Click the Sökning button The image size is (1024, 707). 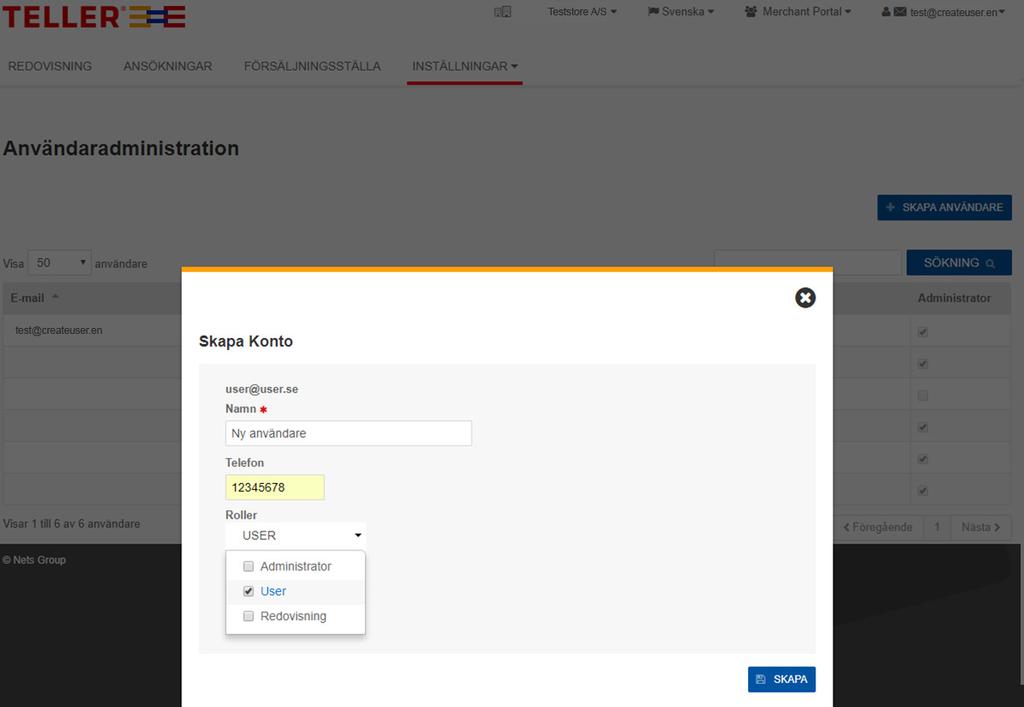(x=959, y=262)
